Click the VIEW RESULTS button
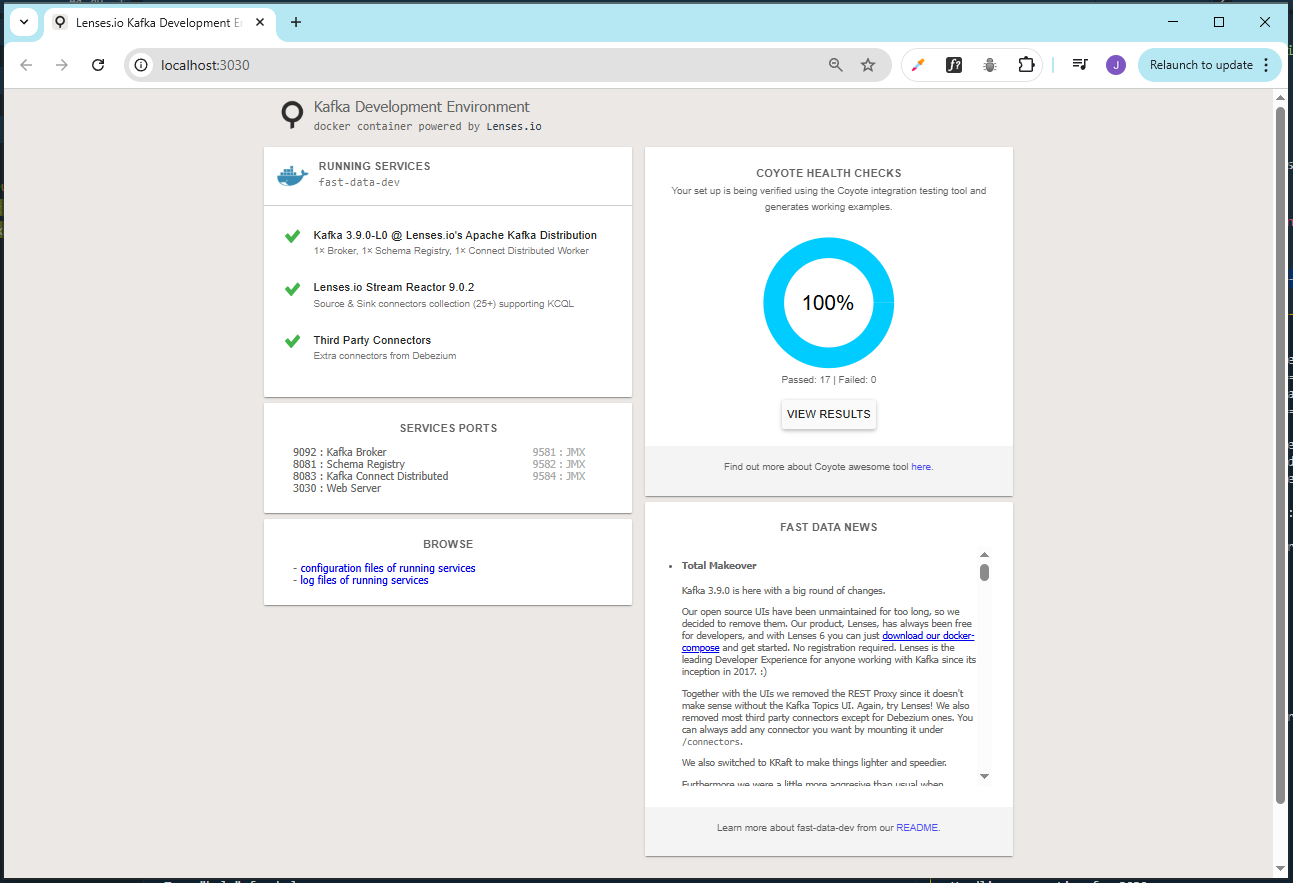This screenshot has width=1293, height=883. [829, 414]
